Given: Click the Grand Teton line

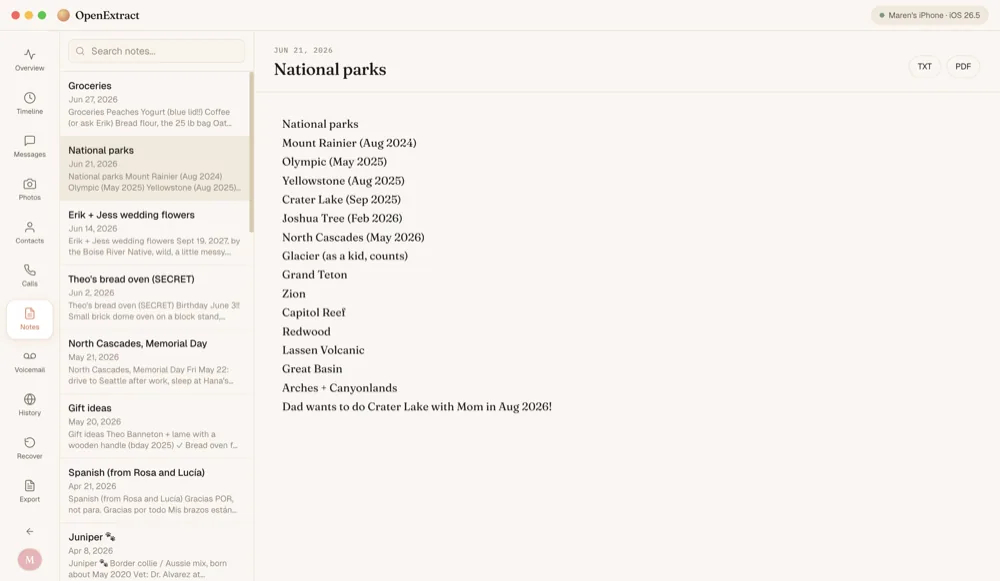Looking at the screenshot, I should click(314, 275).
